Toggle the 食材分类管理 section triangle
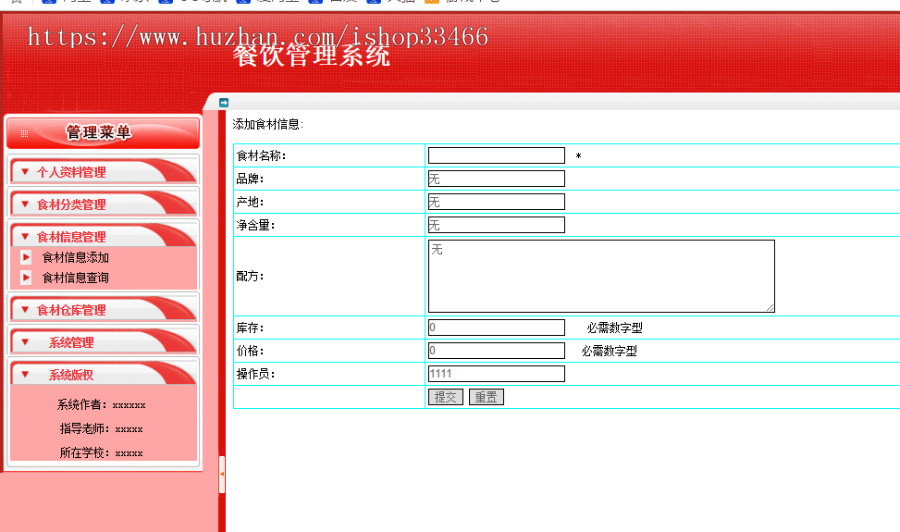This screenshot has height=532, width=900. [x=25, y=204]
